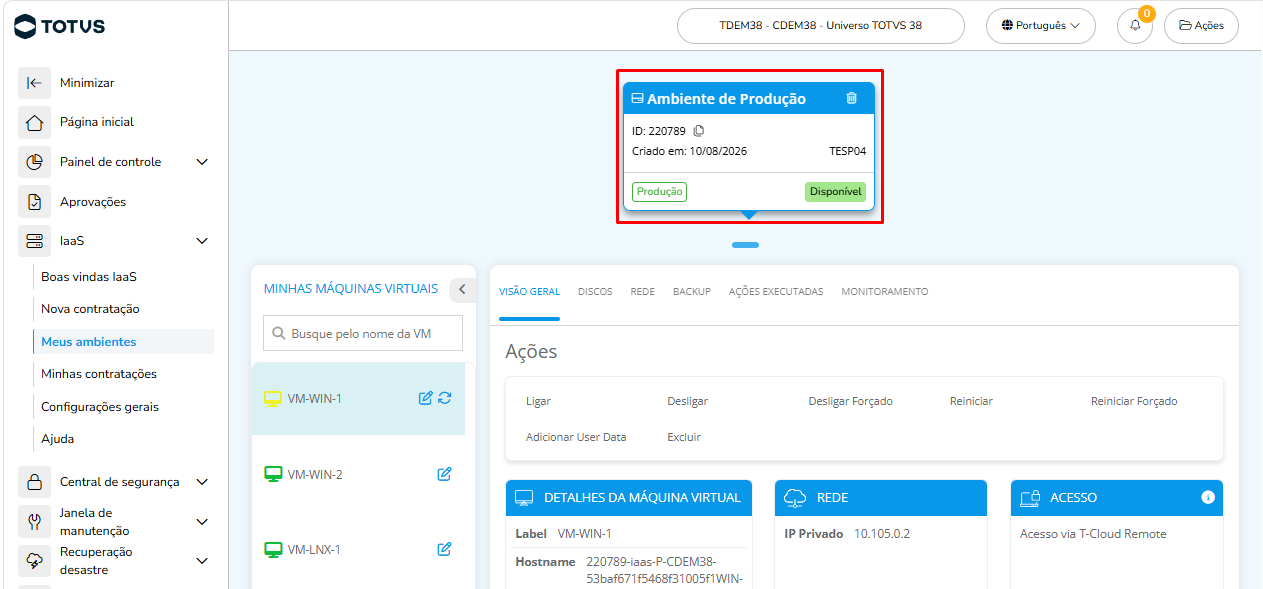The height and width of the screenshot is (589, 1263).
Task: Click the carousel page indicator below card
Action: click(x=745, y=245)
